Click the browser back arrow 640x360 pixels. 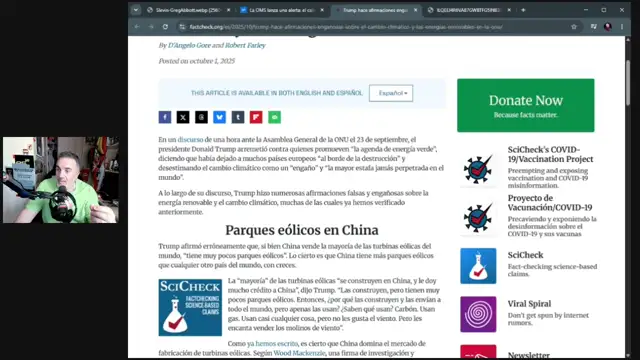coord(137,27)
